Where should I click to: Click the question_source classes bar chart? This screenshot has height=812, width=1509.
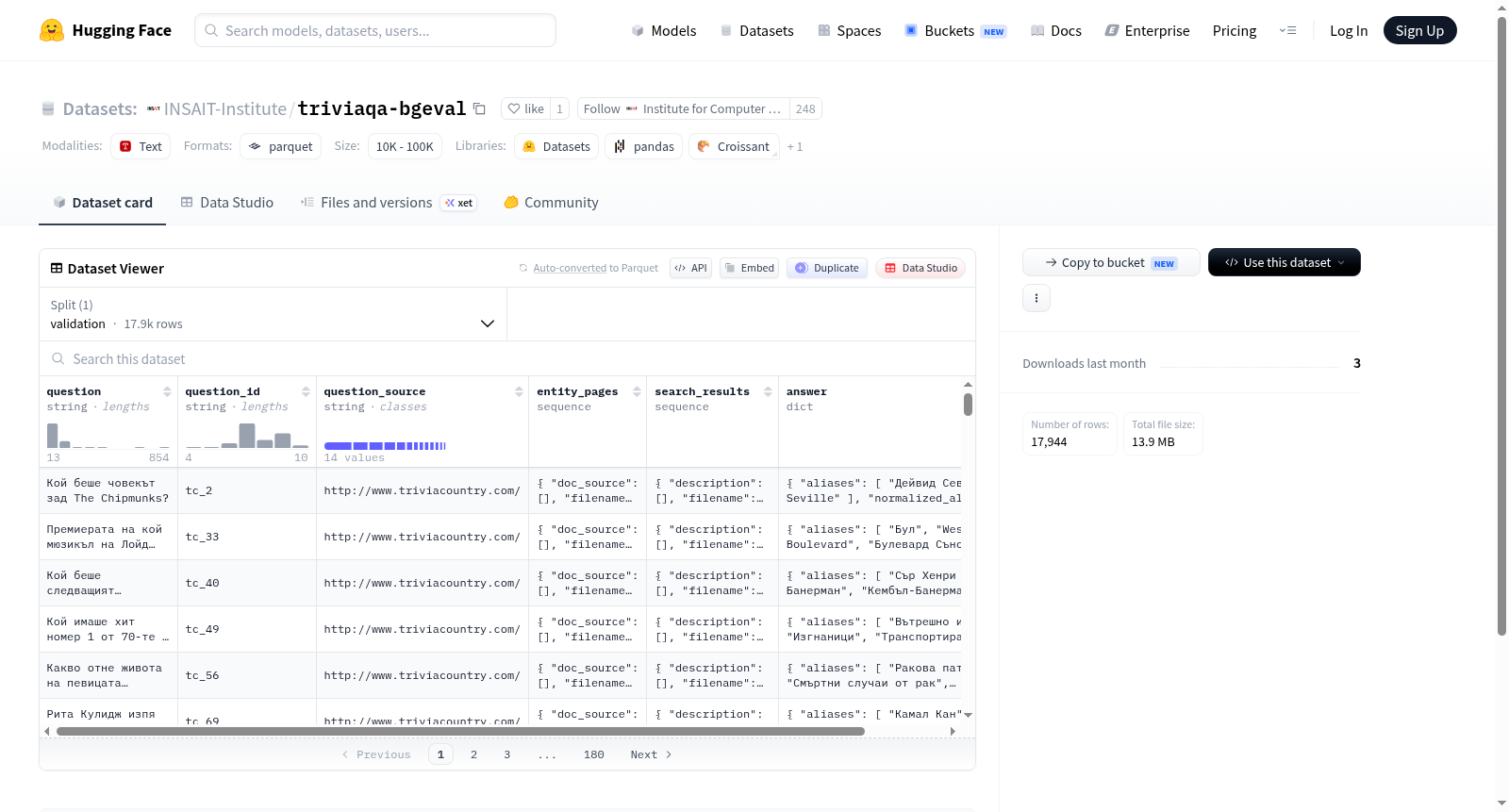(385, 445)
